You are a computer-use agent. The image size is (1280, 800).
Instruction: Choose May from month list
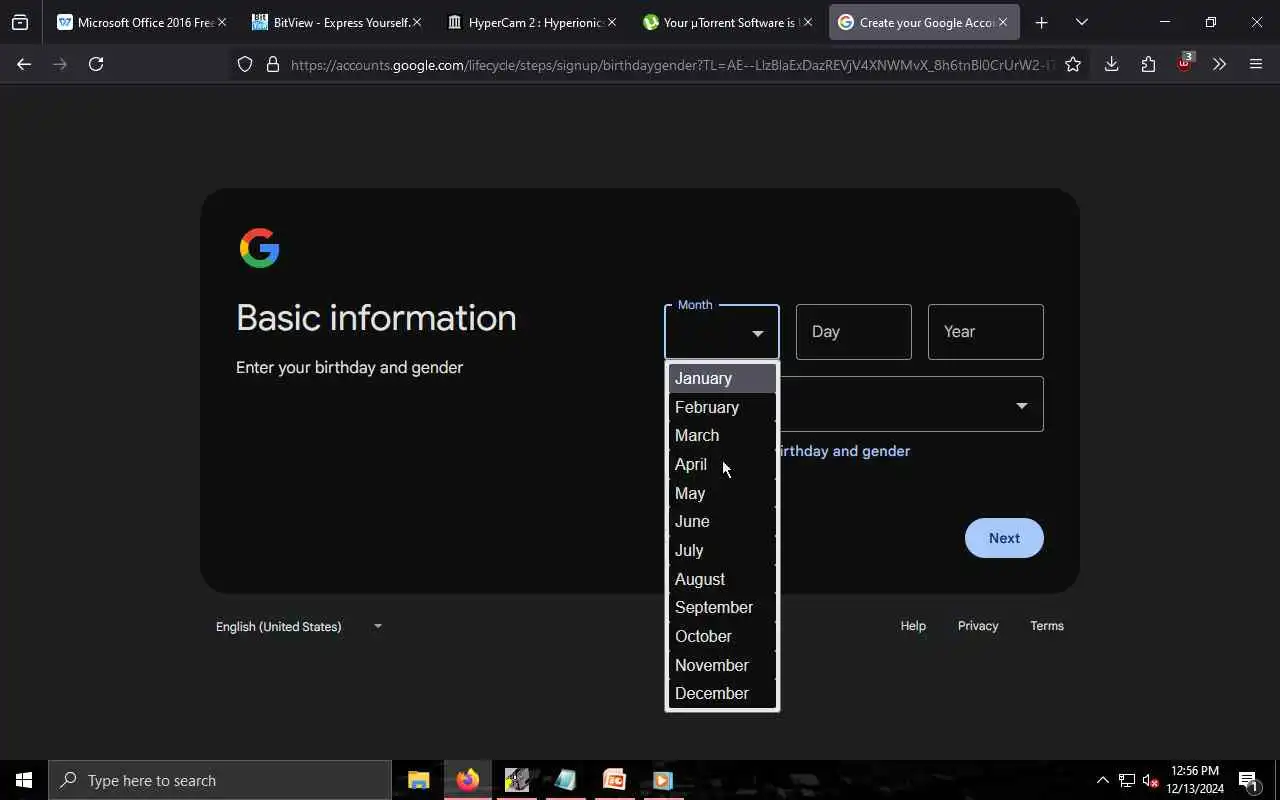721,493
